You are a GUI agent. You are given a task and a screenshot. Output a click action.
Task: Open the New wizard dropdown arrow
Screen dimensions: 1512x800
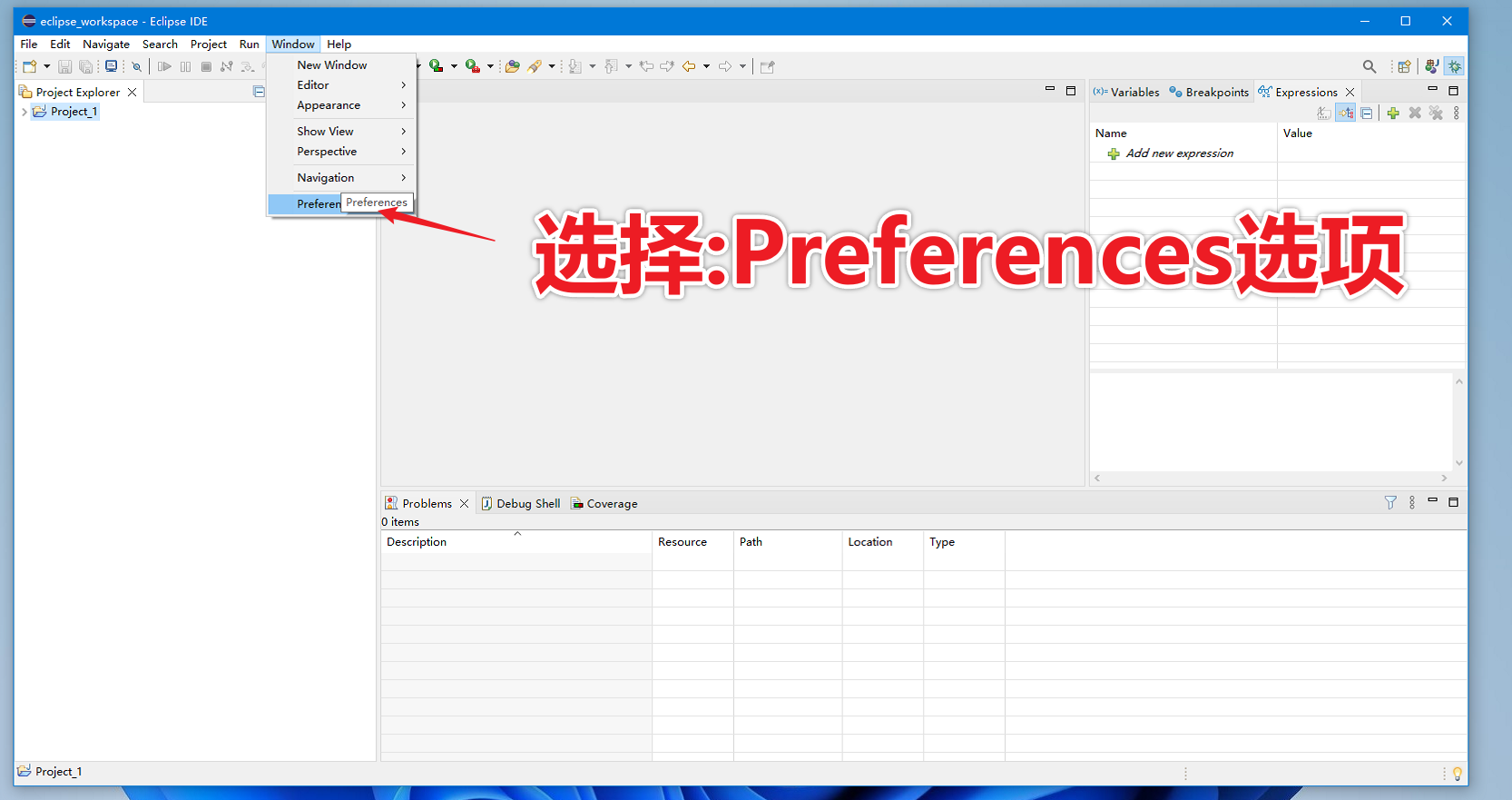[46, 66]
